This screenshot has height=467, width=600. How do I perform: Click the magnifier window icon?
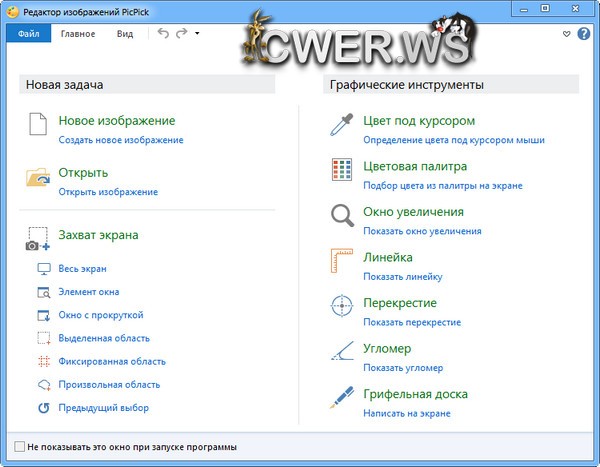342,217
